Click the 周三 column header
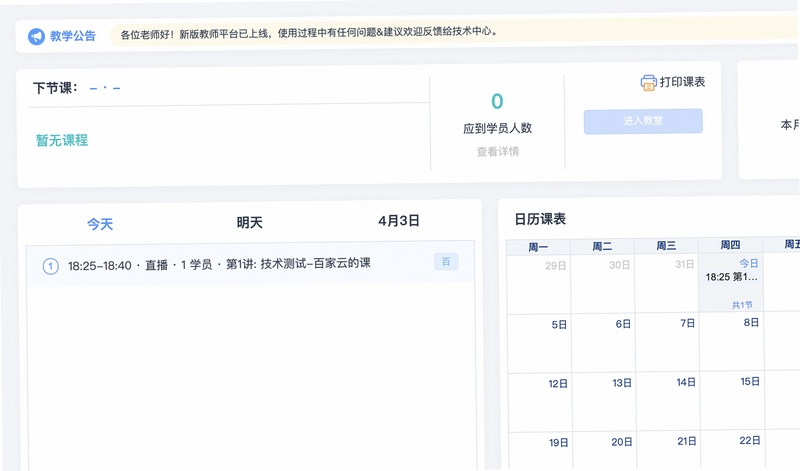The image size is (800, 471). [666, 246]
